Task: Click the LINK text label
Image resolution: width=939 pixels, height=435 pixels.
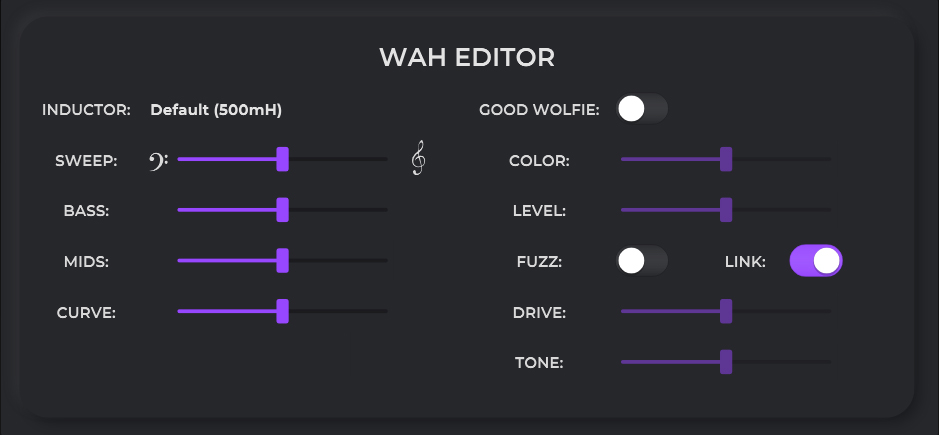Action: [745, 262]
